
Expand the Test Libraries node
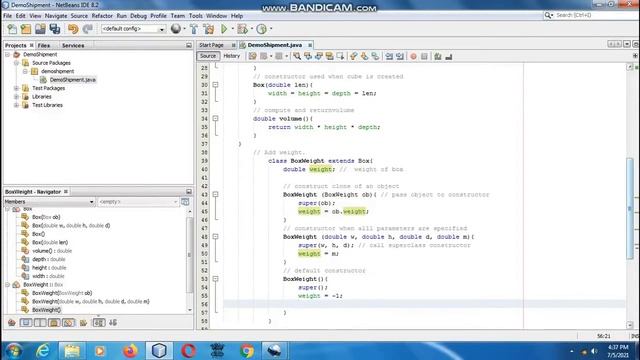click(x=16, y=105)
